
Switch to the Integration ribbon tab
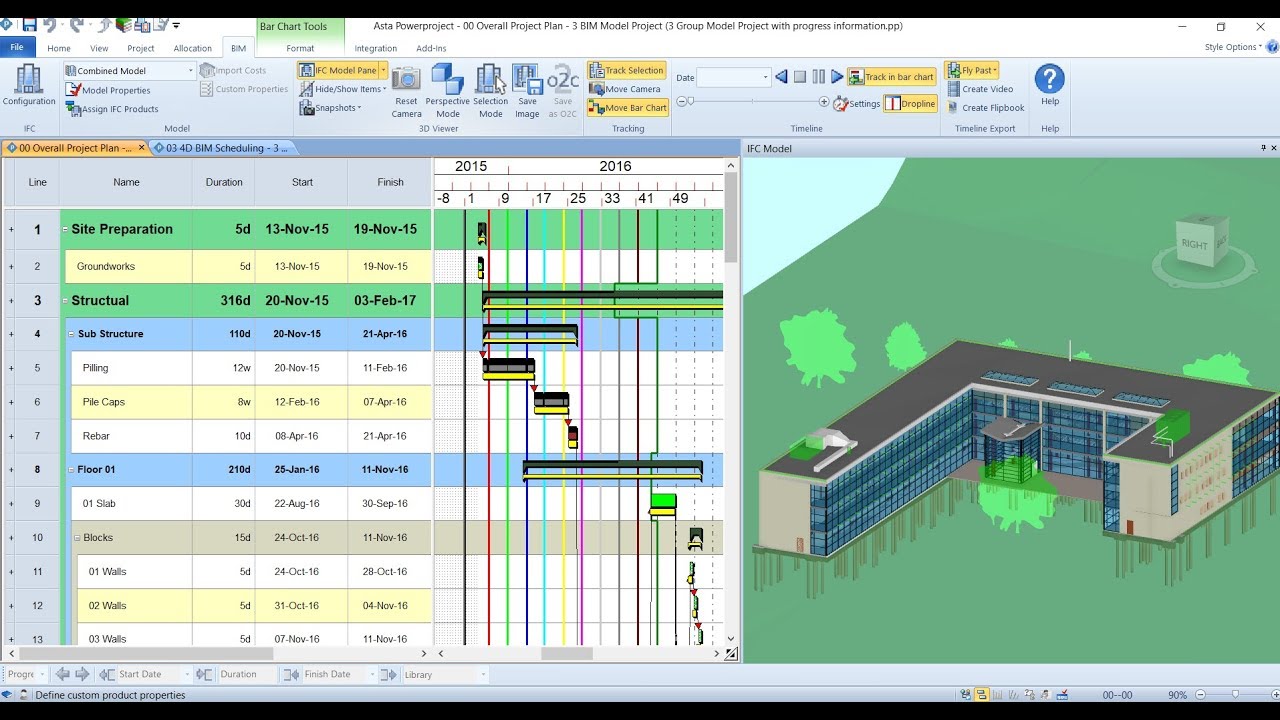[x=375, y=48]
